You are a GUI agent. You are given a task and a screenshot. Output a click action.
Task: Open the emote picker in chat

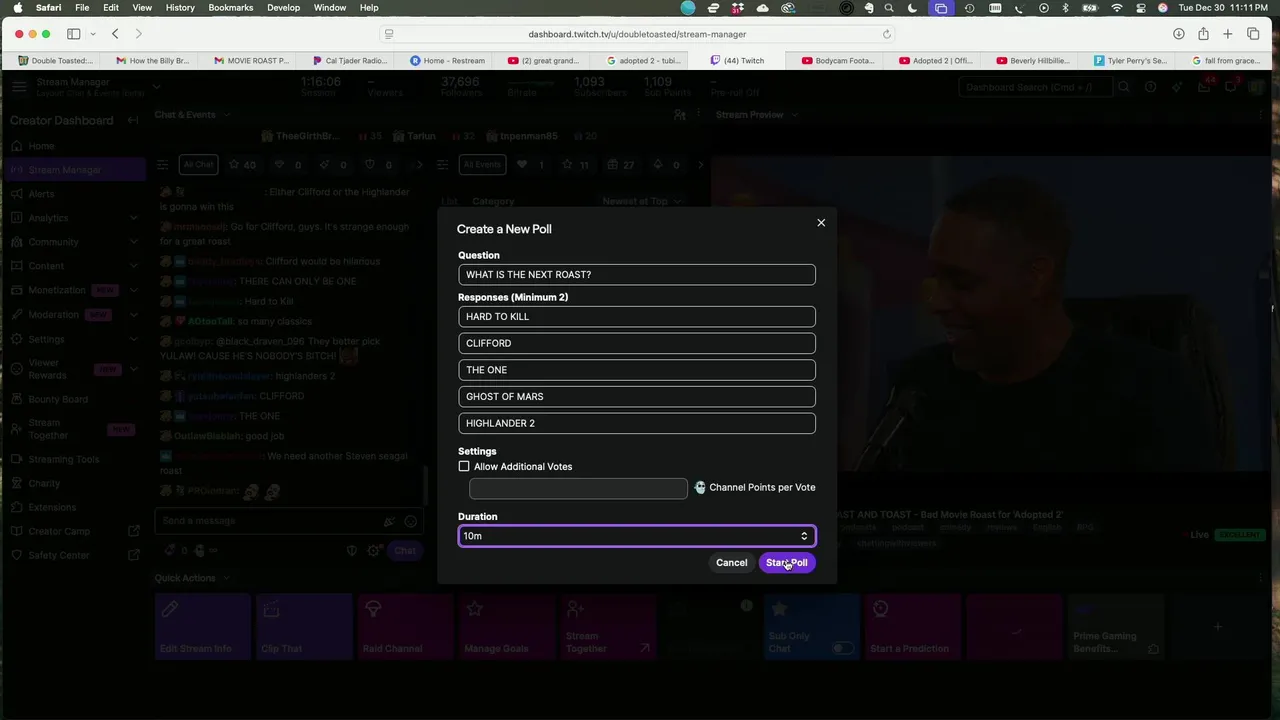[410, 522]
